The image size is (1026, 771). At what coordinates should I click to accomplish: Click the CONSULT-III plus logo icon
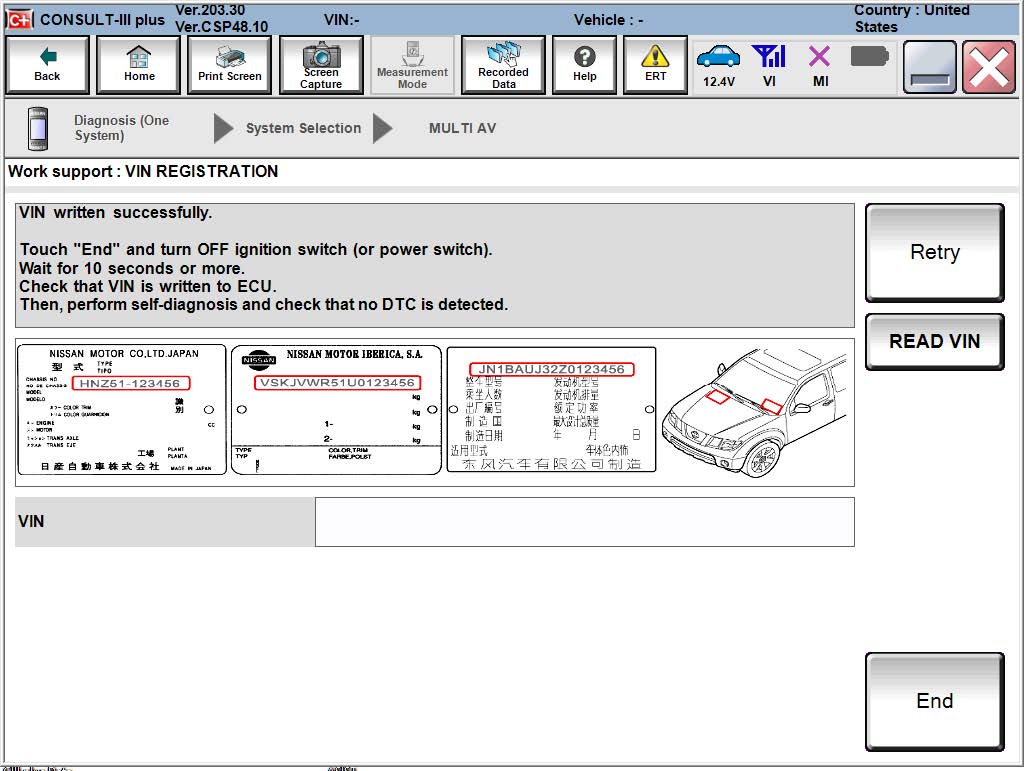point(20,20)
